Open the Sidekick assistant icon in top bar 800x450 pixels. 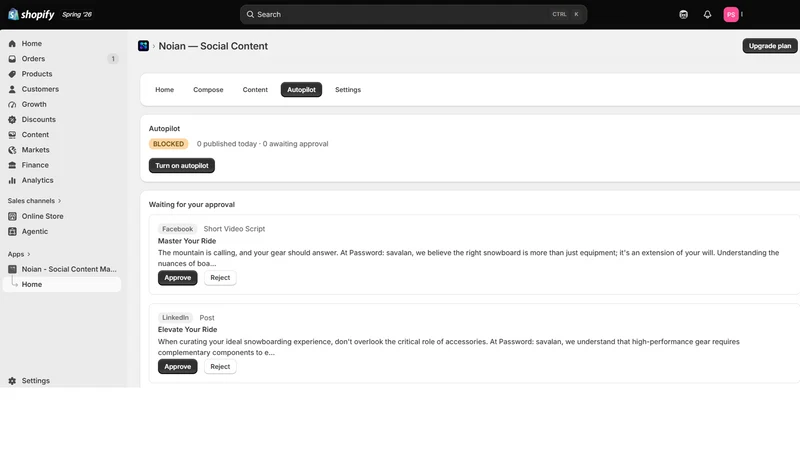click(x=683, y=14)
